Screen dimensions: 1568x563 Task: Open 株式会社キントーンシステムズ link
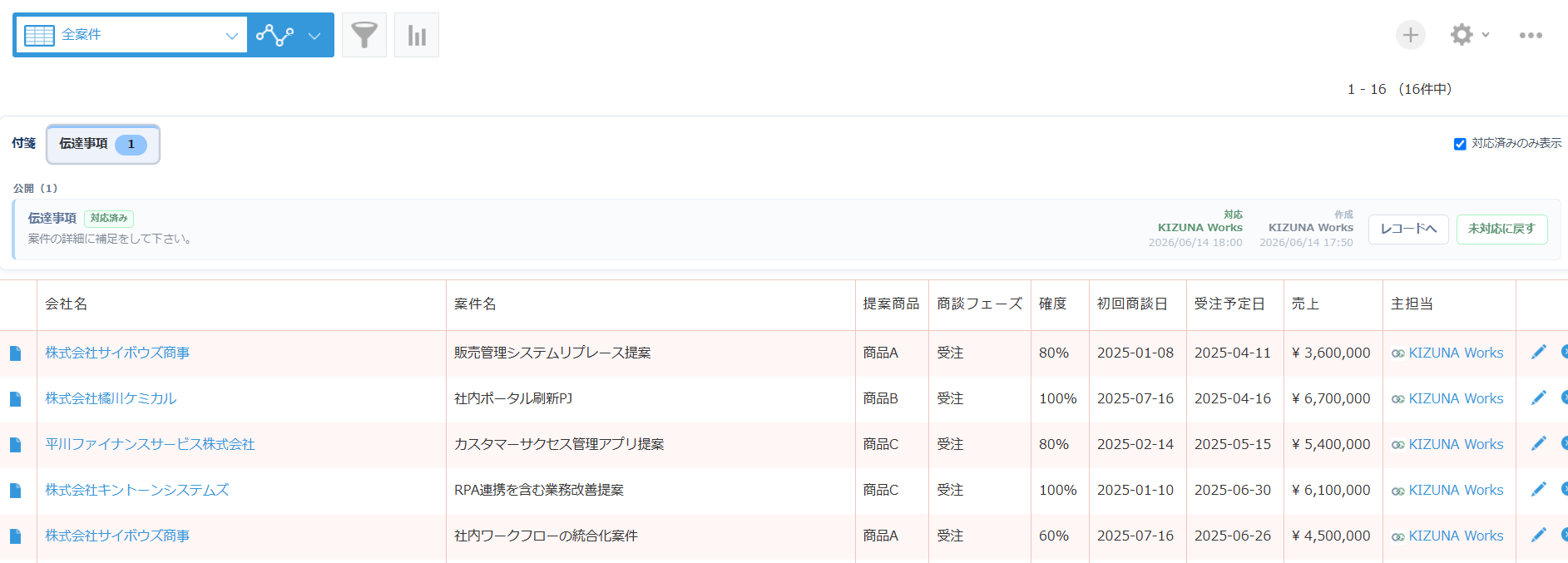(x=137, y=490)
